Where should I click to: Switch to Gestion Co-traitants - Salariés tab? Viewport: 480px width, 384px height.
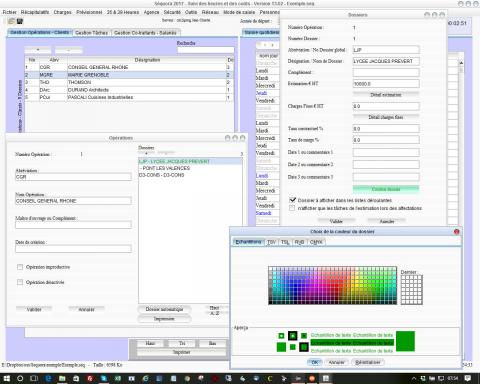[145, 33]
